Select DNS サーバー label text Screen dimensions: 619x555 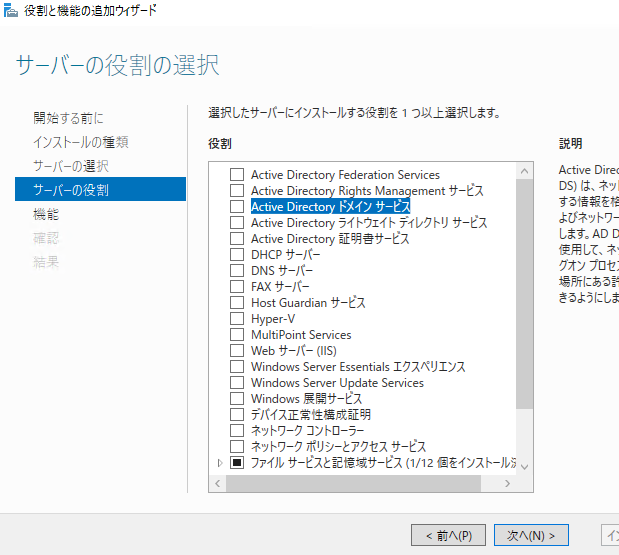point(282,270)
